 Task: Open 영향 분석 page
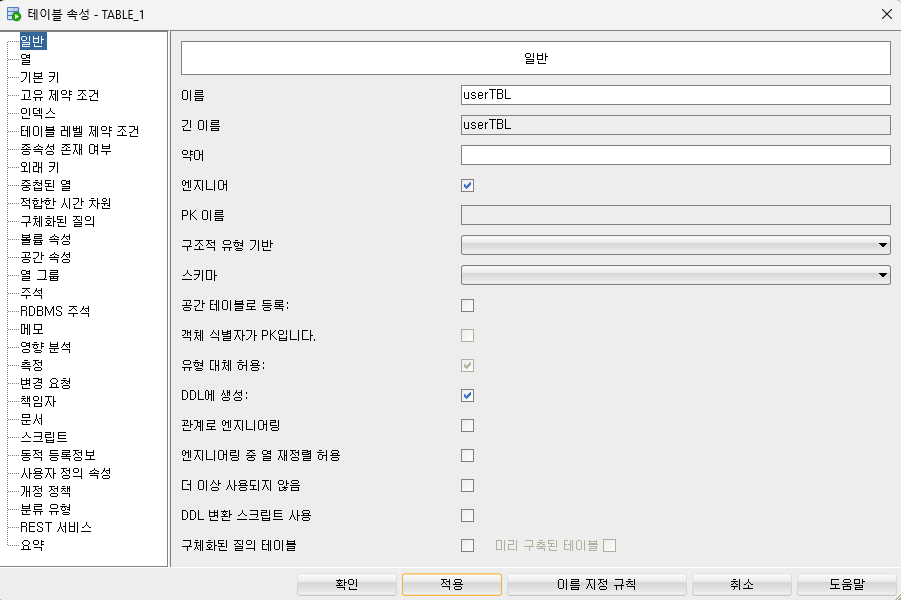46,347
